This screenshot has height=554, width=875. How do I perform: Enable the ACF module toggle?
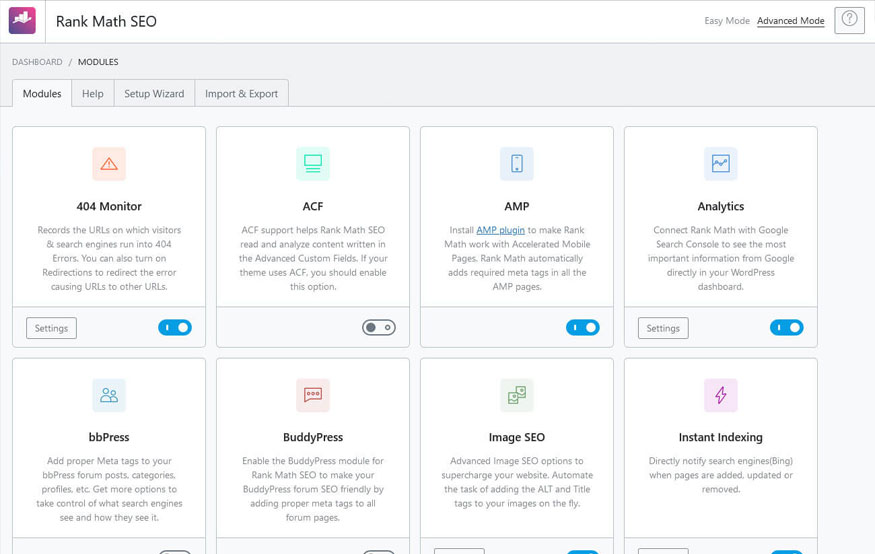(x=379, y=327)
